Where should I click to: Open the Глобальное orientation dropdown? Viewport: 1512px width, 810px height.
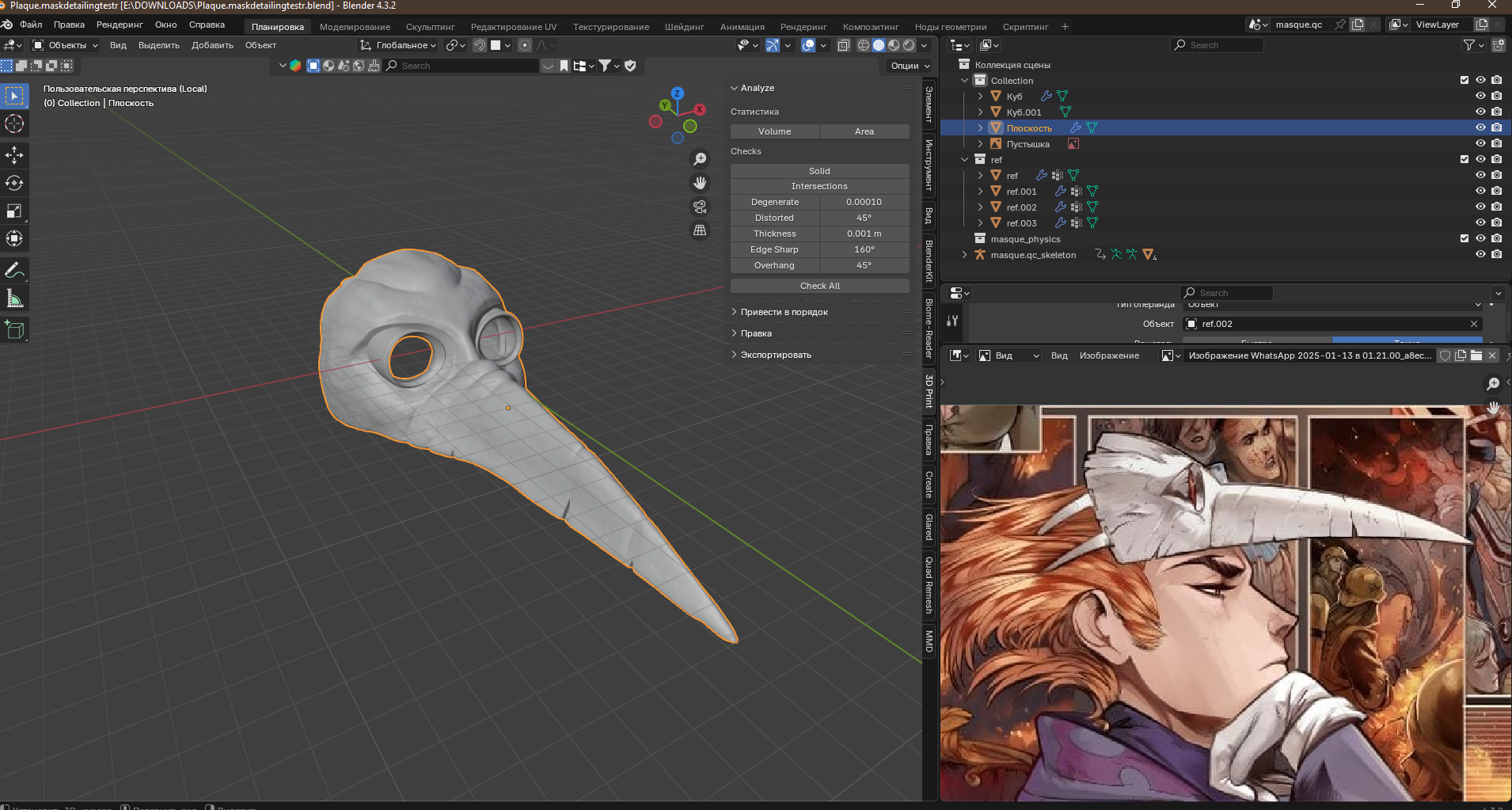tap(398, 45)
